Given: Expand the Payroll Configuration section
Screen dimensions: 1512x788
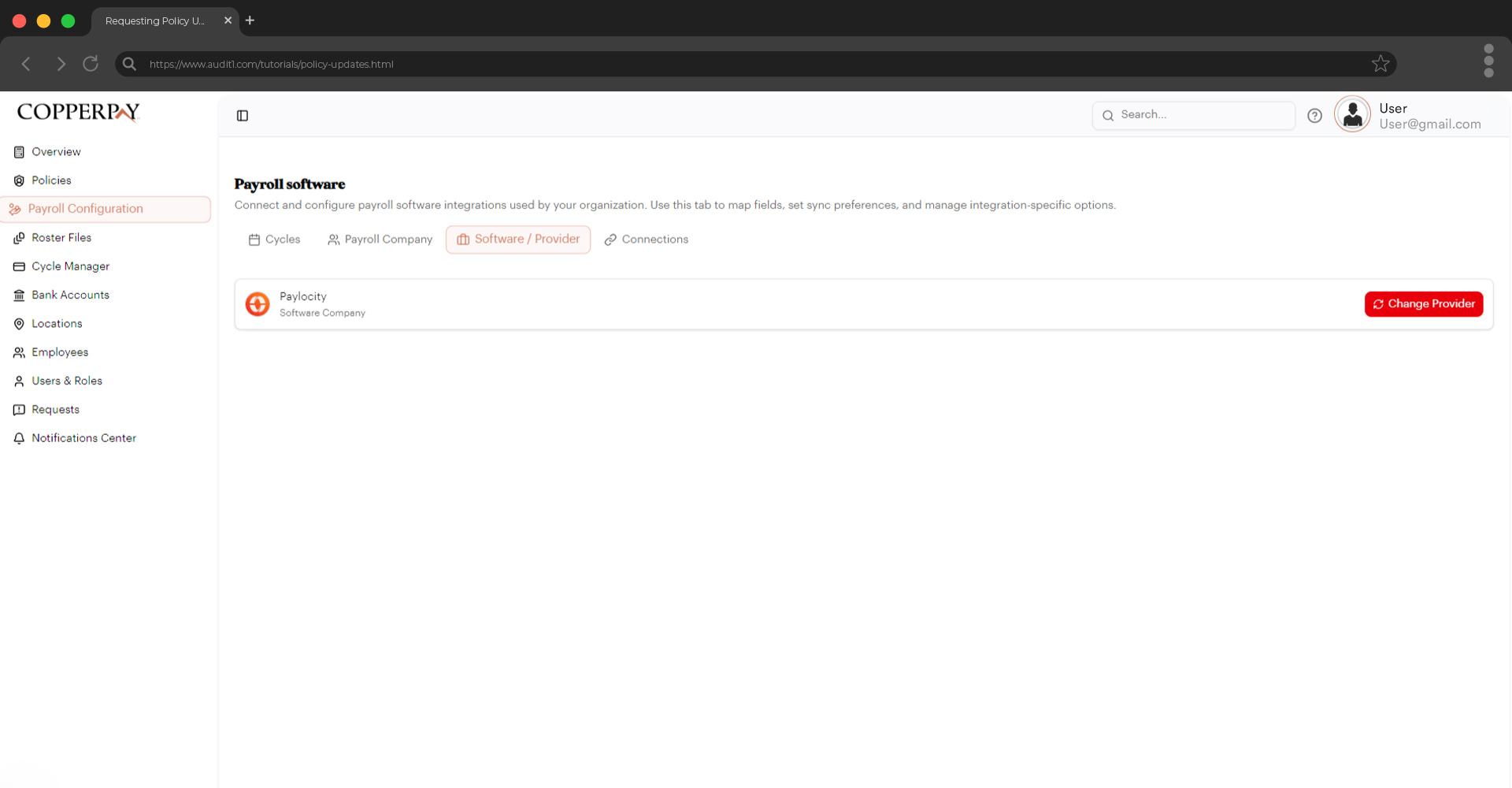Looking at the screenshot, I should [x=86, y=209].
